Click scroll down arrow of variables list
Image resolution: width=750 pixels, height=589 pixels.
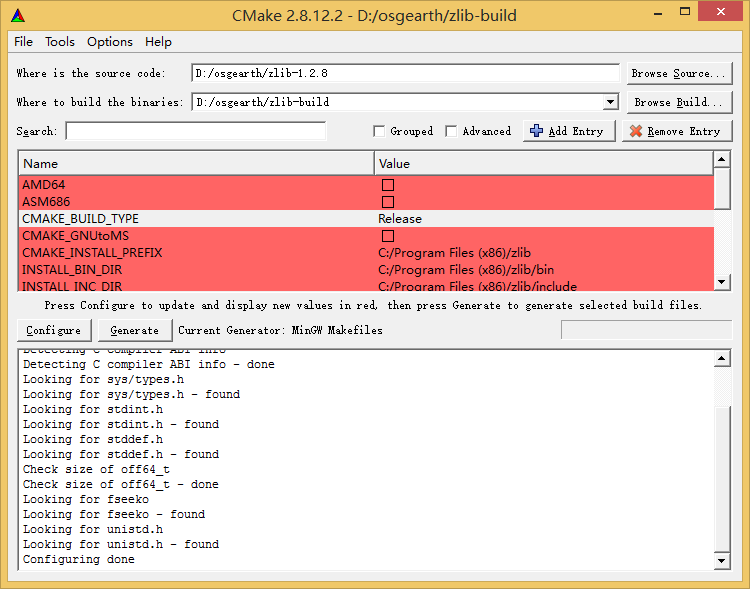pyautogui.click(x=722, y=282)
